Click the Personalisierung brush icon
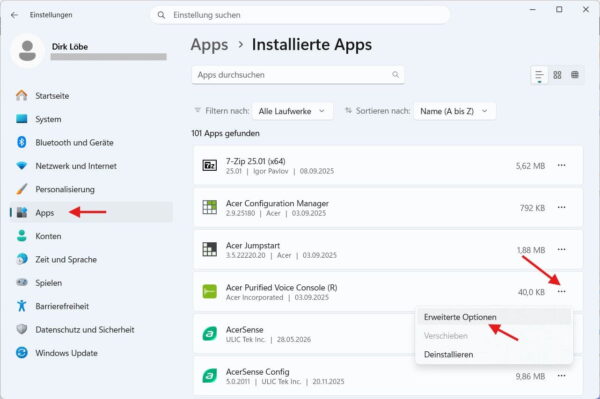This screenshot has height=399, width=600. [x=22, y=189]
